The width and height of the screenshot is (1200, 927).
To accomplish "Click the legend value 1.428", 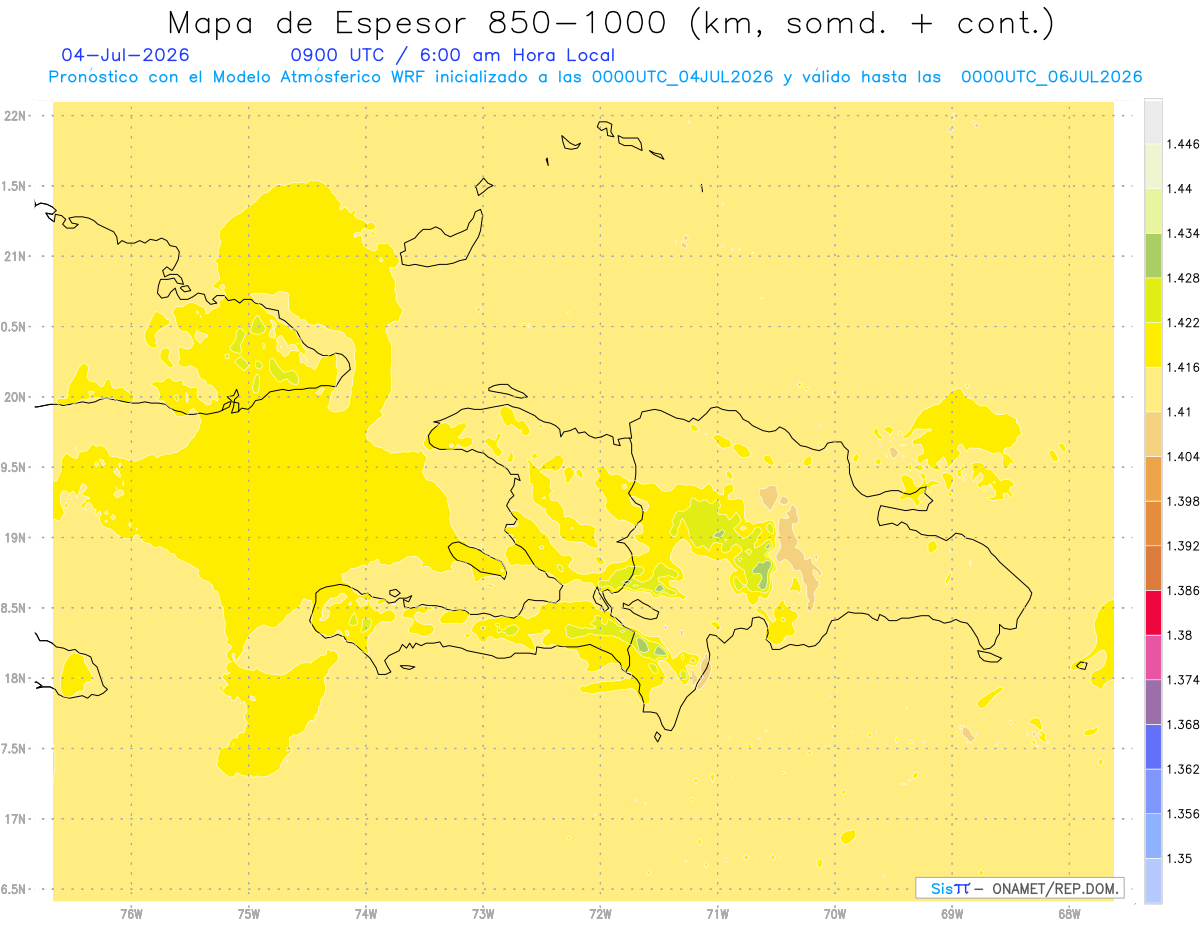I will point(1183,278).
